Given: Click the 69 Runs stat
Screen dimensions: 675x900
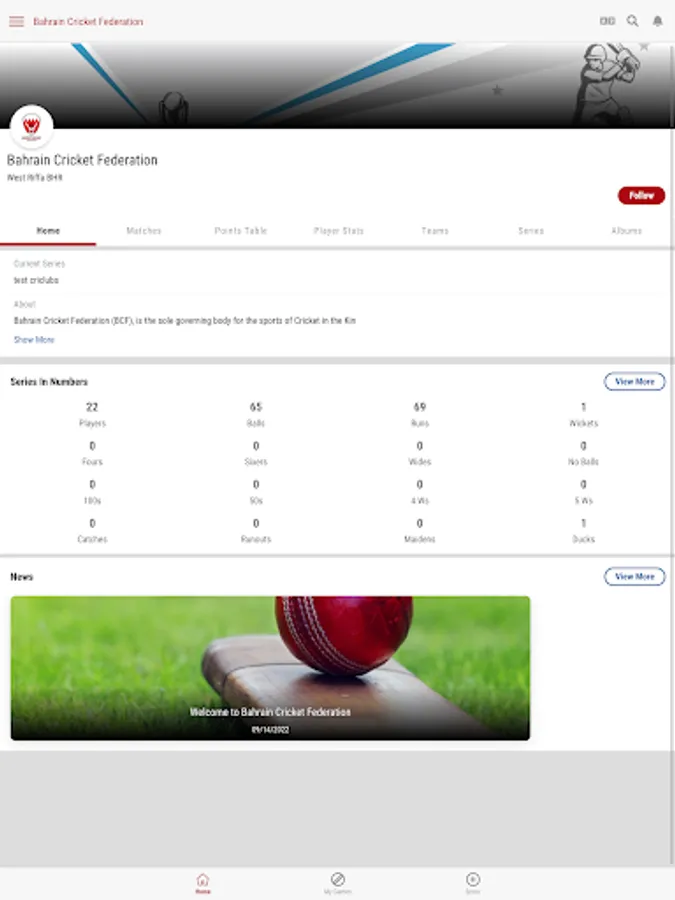Looking at the screenshot, I should [420, 414].
